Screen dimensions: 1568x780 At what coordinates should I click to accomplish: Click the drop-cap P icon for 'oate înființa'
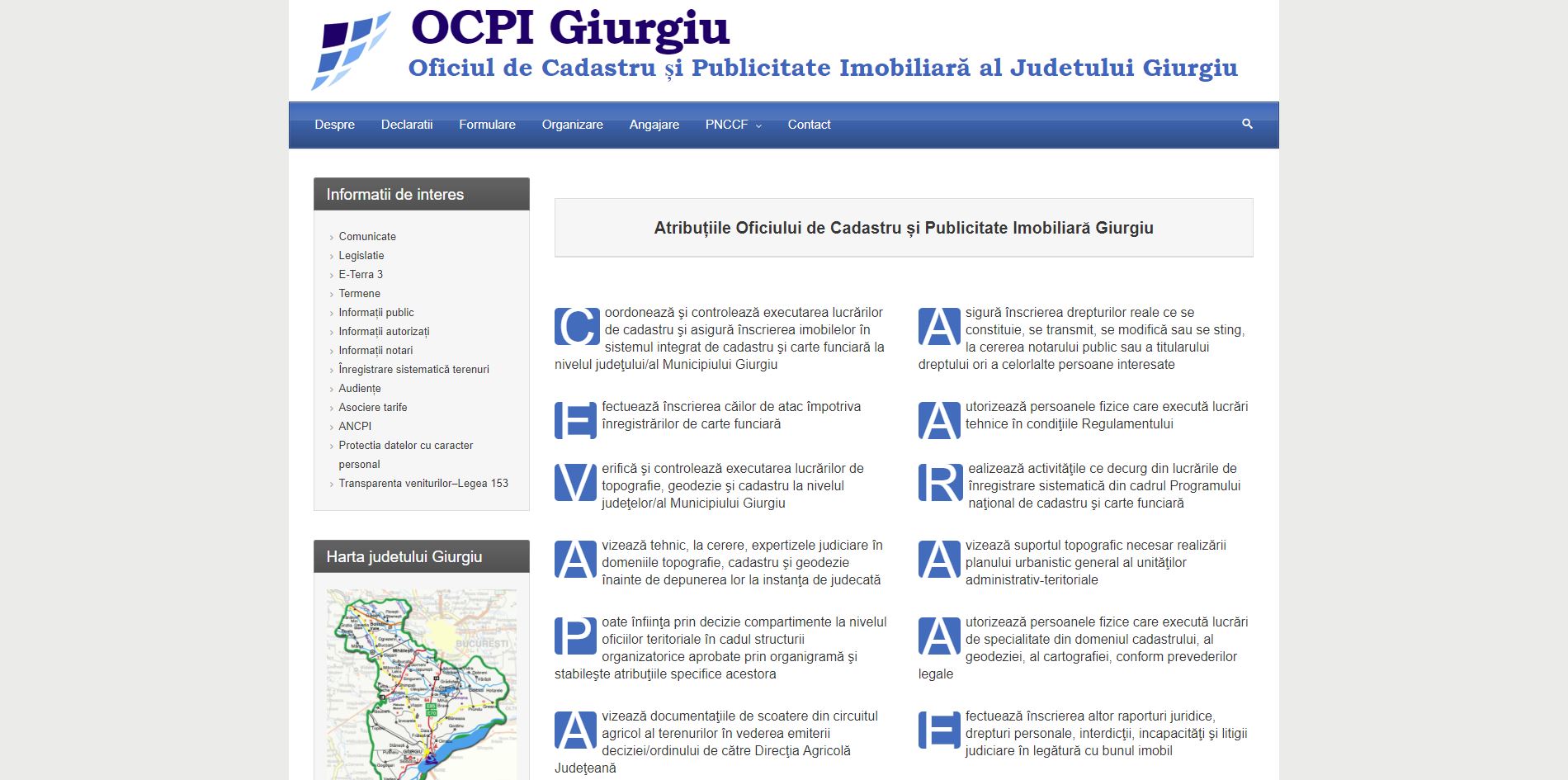tap(575, 636)
